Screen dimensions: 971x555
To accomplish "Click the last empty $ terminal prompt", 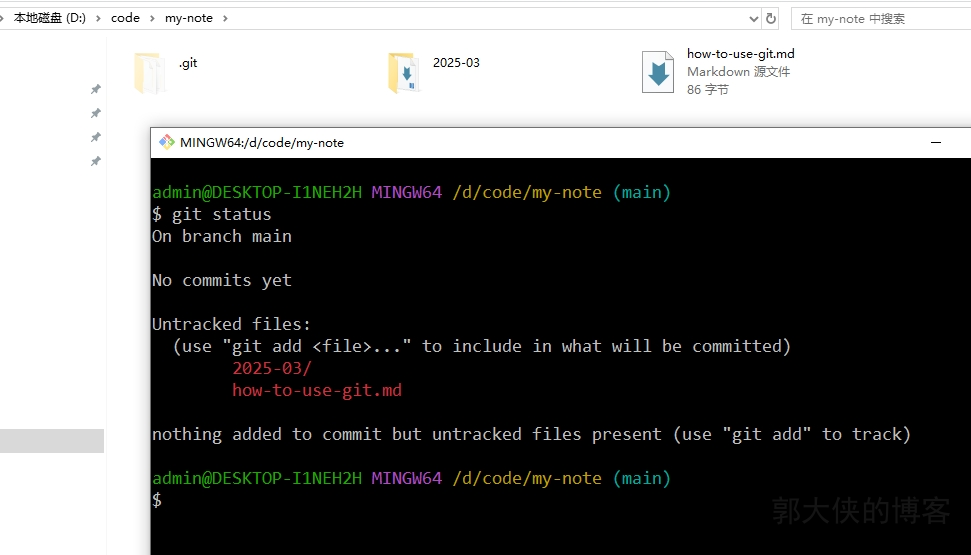I will [157, 500].
